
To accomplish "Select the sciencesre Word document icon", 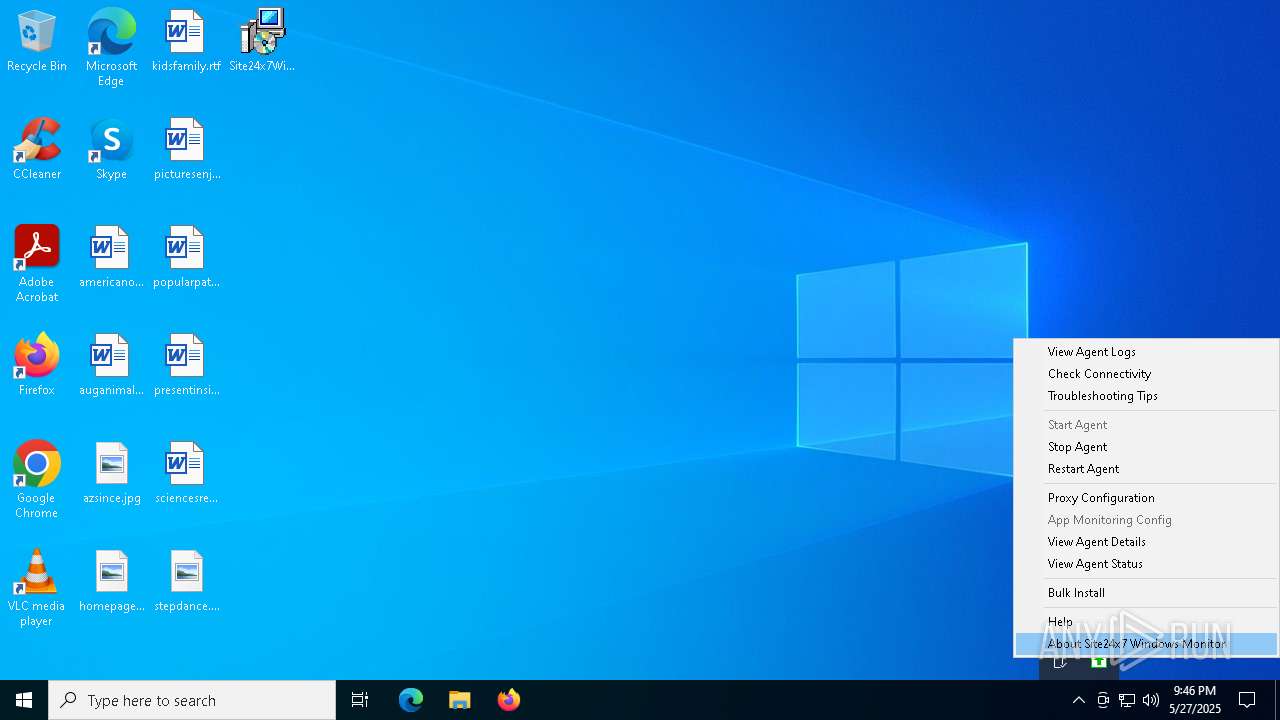I will (x=186, y=474).
